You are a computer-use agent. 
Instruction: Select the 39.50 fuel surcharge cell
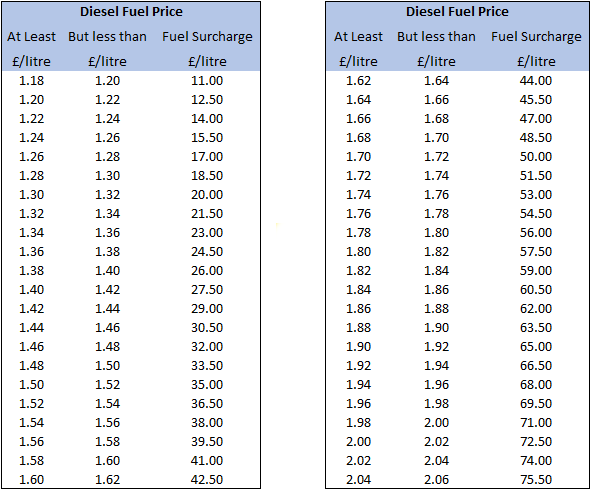click(207, 441)
